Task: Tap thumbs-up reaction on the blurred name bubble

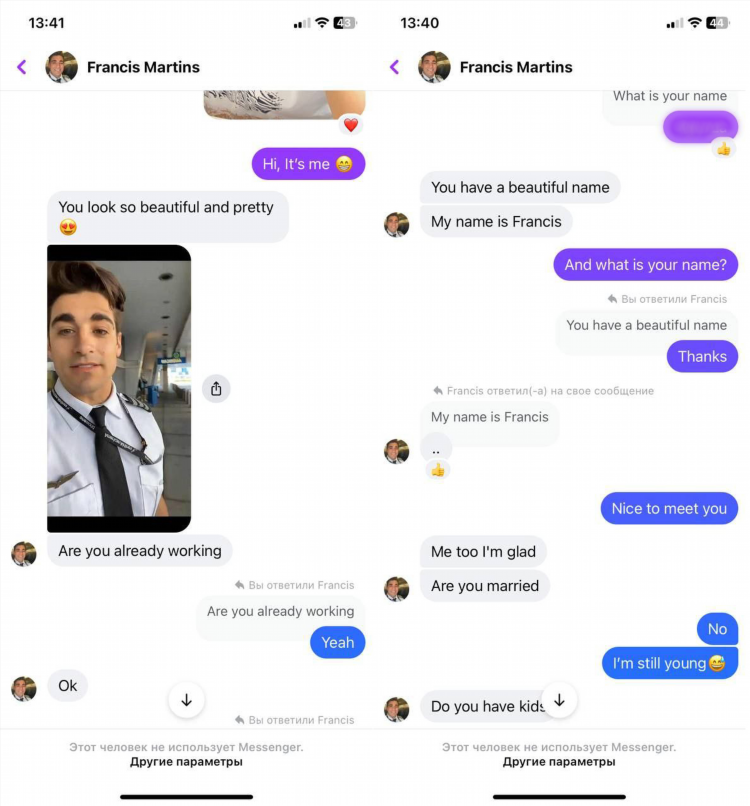Action: (724, 149)
